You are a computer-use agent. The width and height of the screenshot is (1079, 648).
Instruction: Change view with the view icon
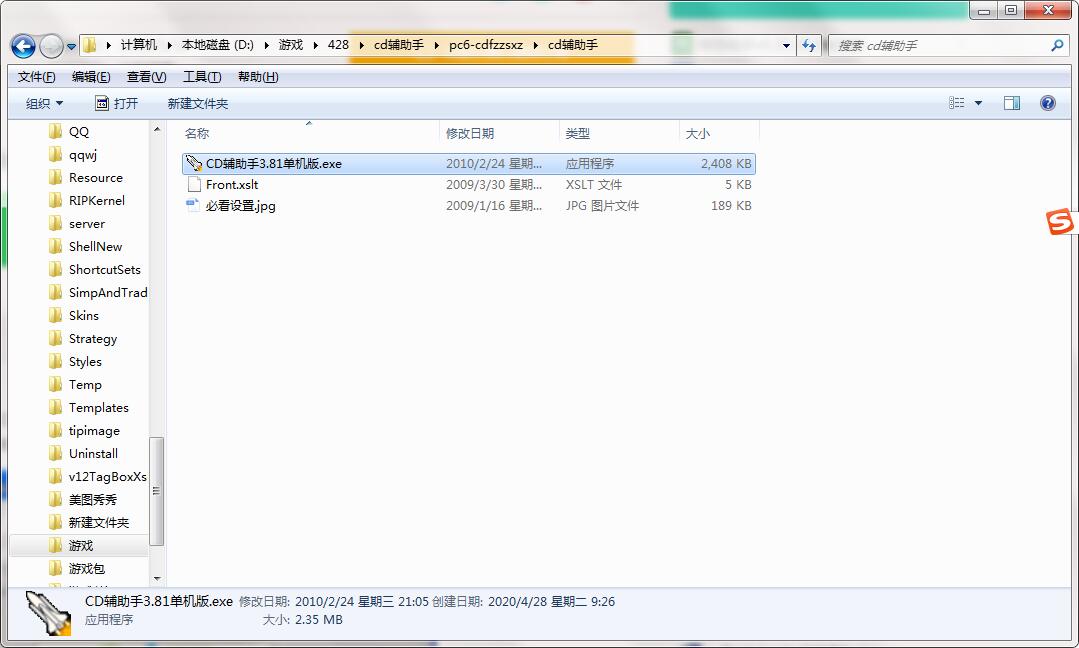[x=957, y=103]
